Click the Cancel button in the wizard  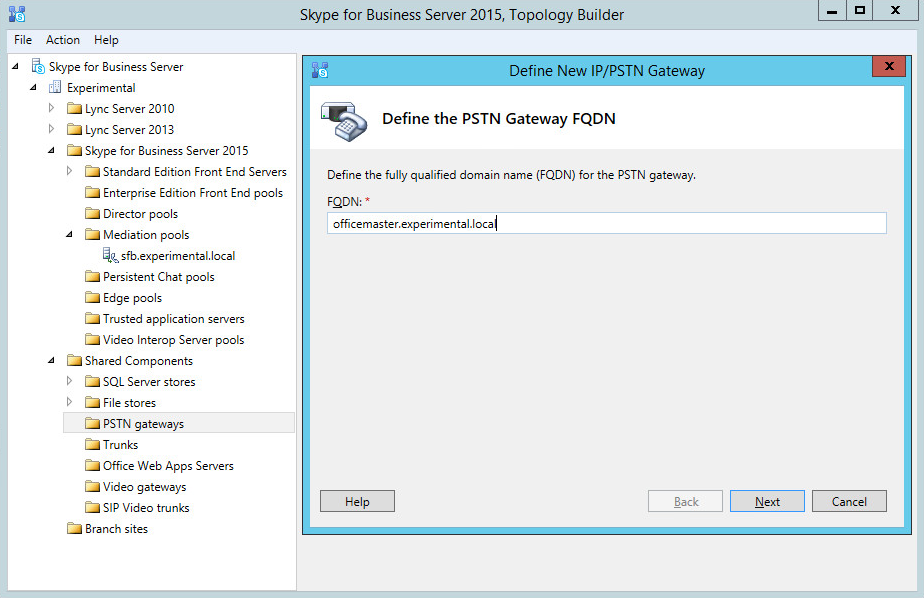849,502
